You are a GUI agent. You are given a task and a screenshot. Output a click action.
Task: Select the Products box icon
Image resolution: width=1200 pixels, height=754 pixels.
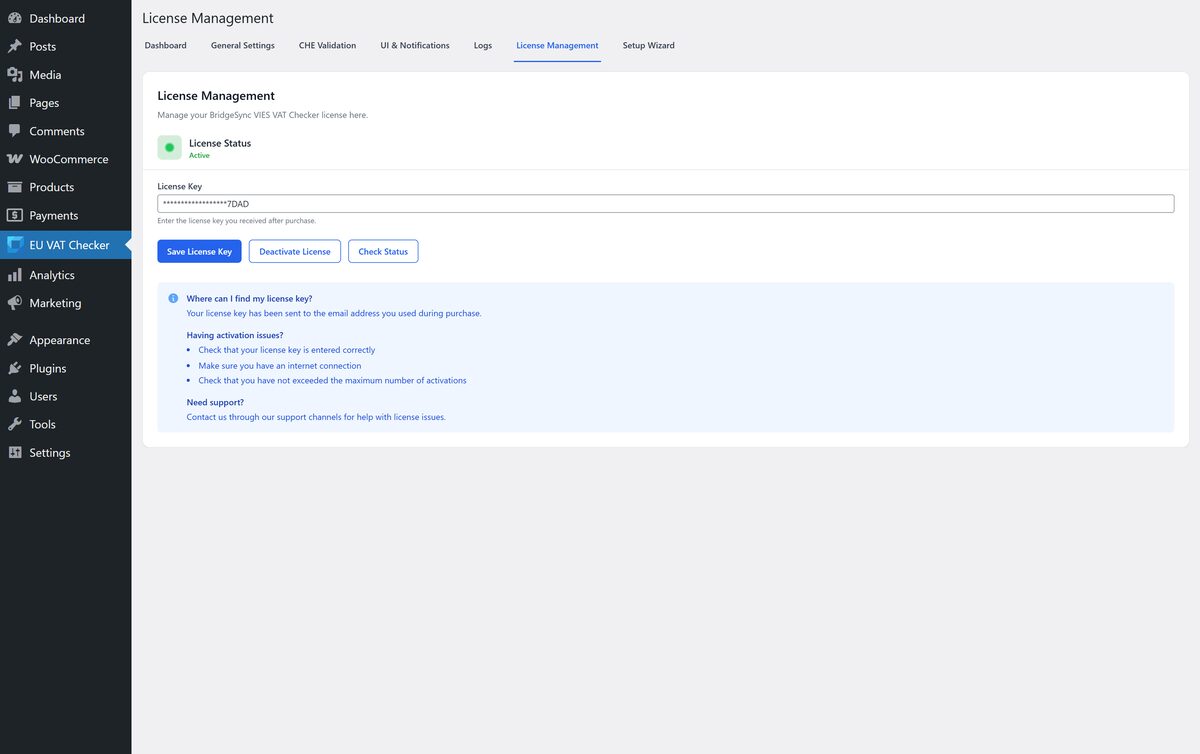point(15,187)
